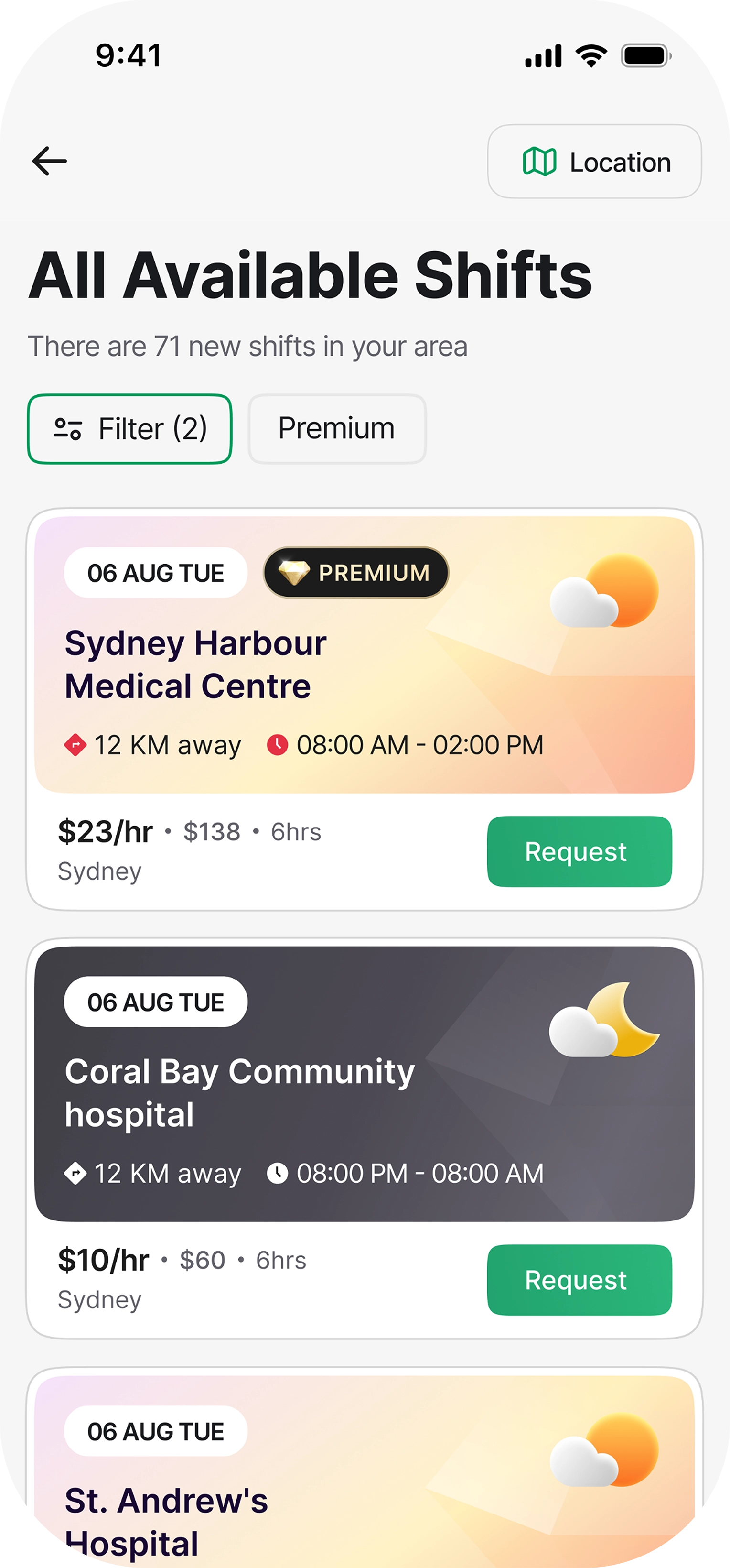Request the Coral Bay Community hospital shift

(579, 1280)
